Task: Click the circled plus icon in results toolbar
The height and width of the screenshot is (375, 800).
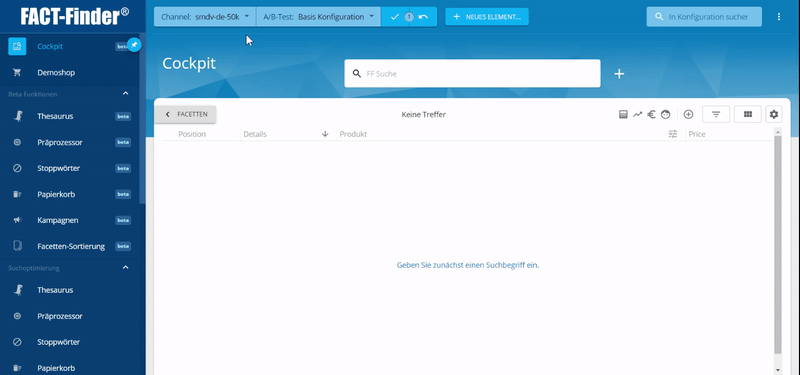Action: (x=688, y=115)
